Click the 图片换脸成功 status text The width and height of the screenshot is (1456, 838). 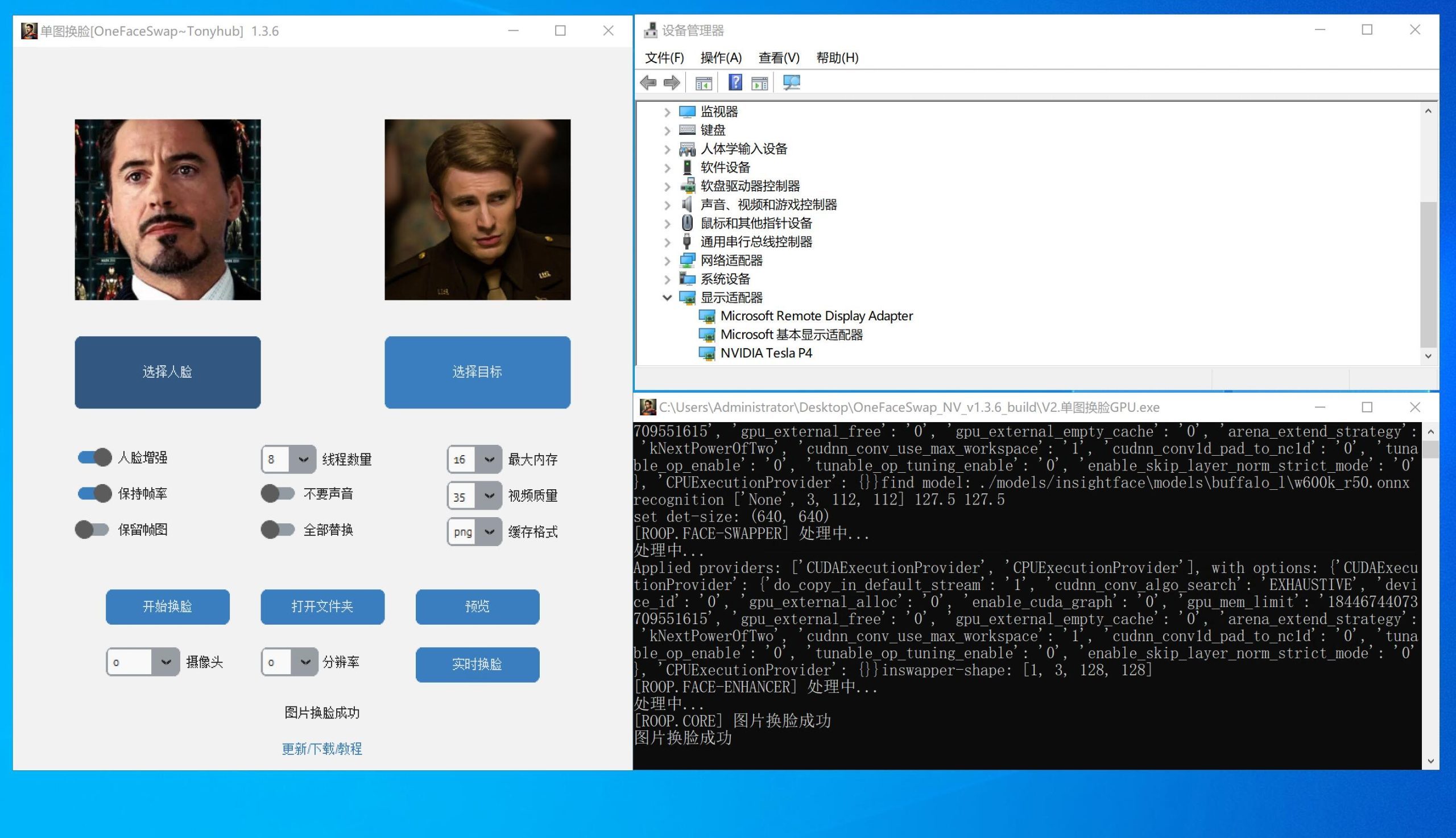coord(322,712)
